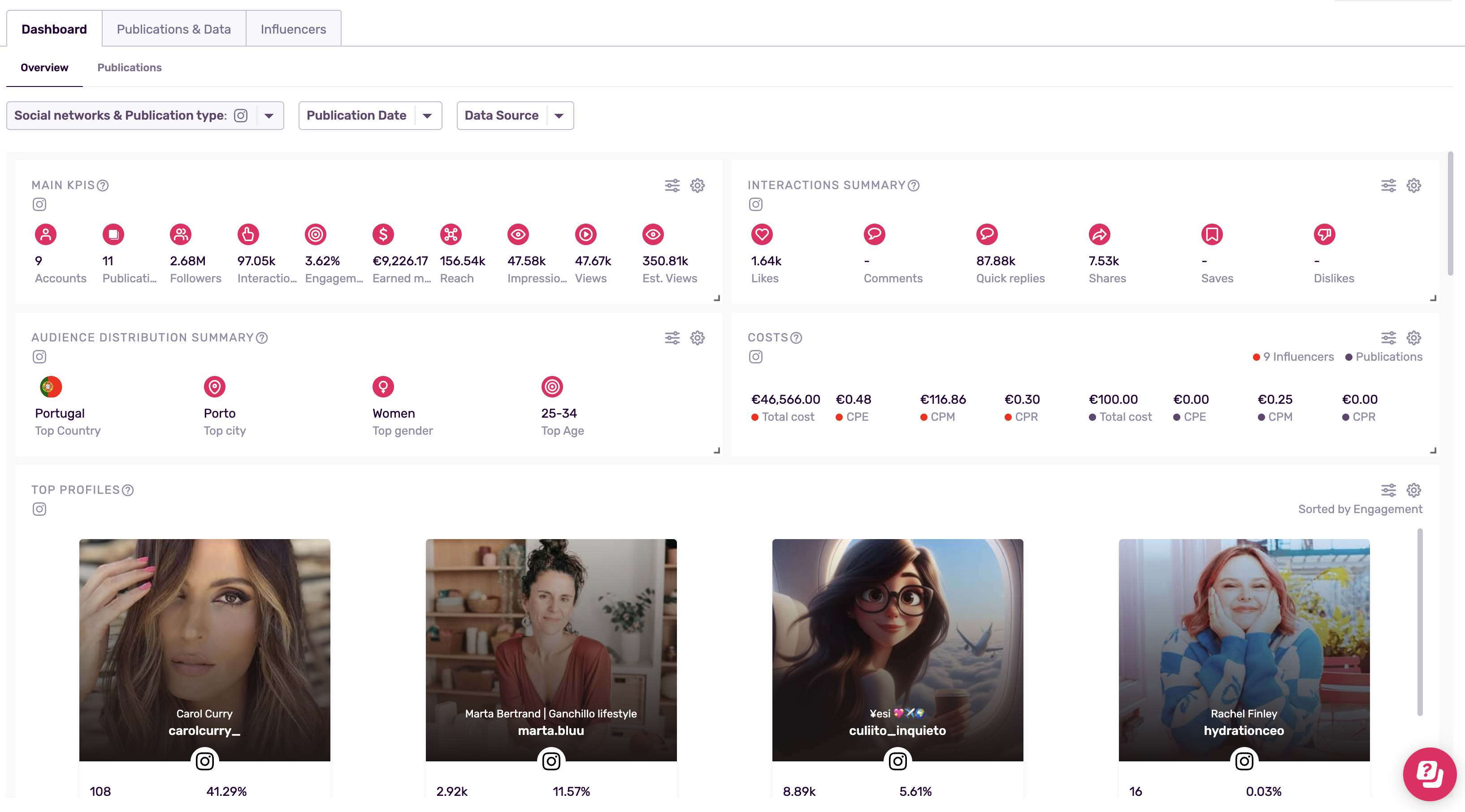
Task: Click Instagram icon under Main KPIs
Action: 39,204
